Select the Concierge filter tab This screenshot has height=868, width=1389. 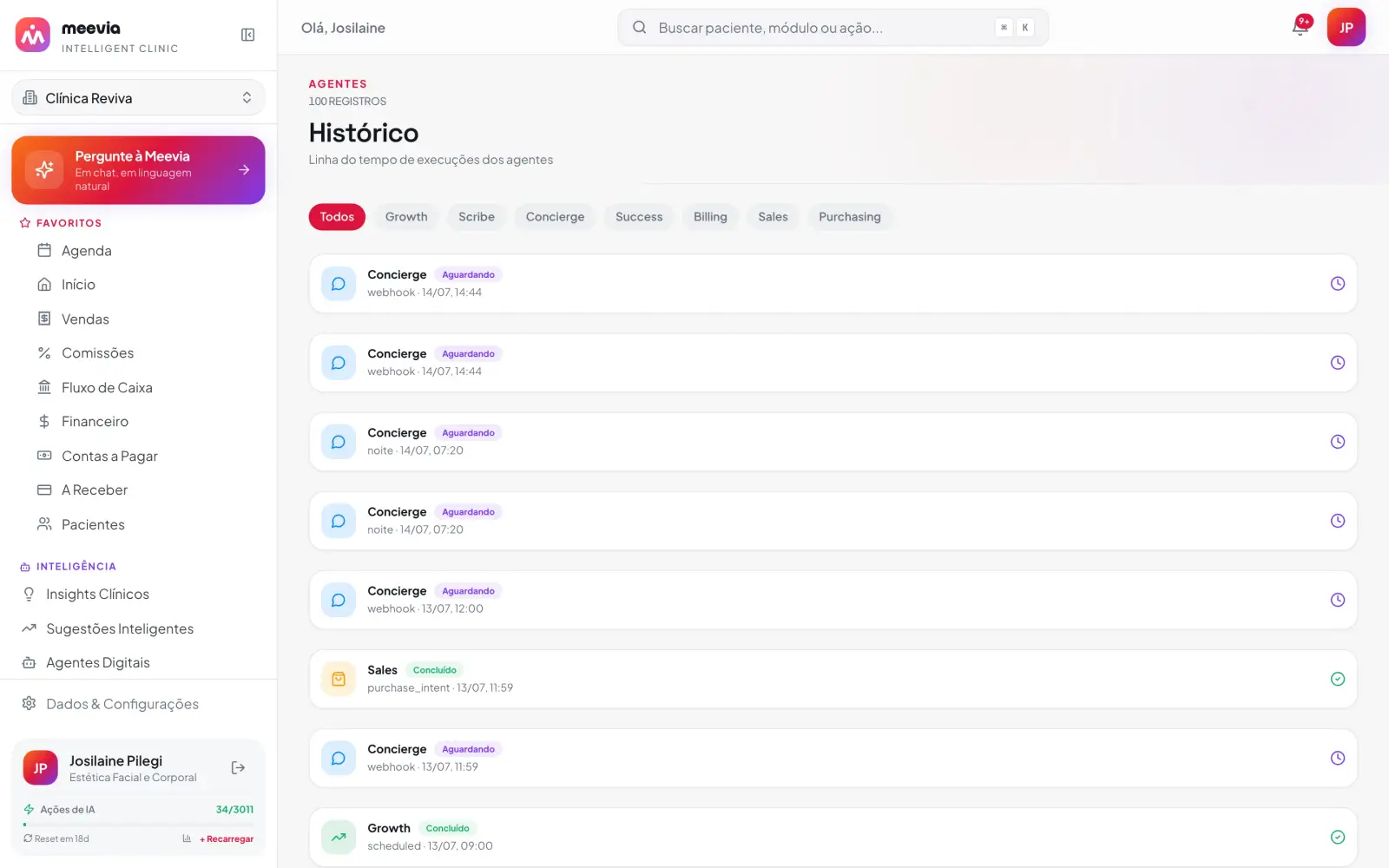(x=555, y=217)
